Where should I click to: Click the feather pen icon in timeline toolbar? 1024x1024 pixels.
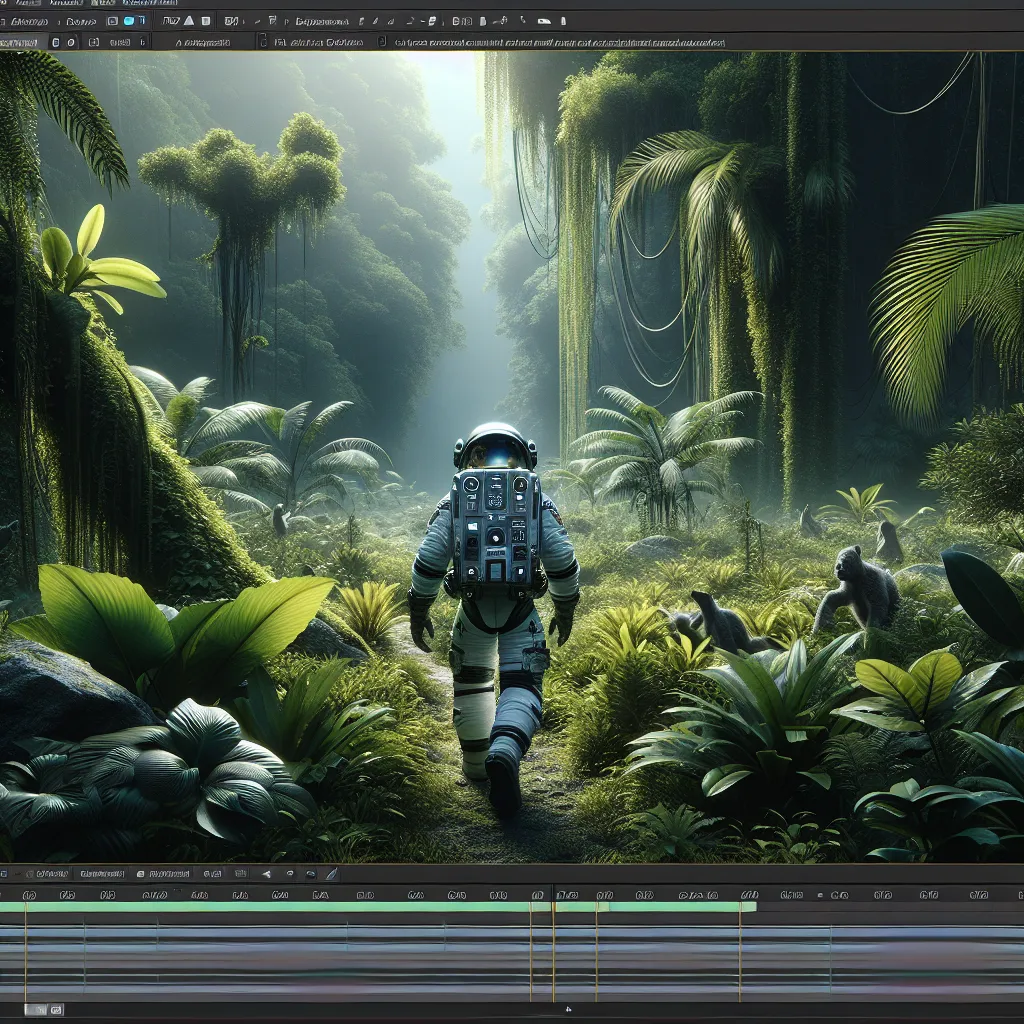click(x=330, y=873)
